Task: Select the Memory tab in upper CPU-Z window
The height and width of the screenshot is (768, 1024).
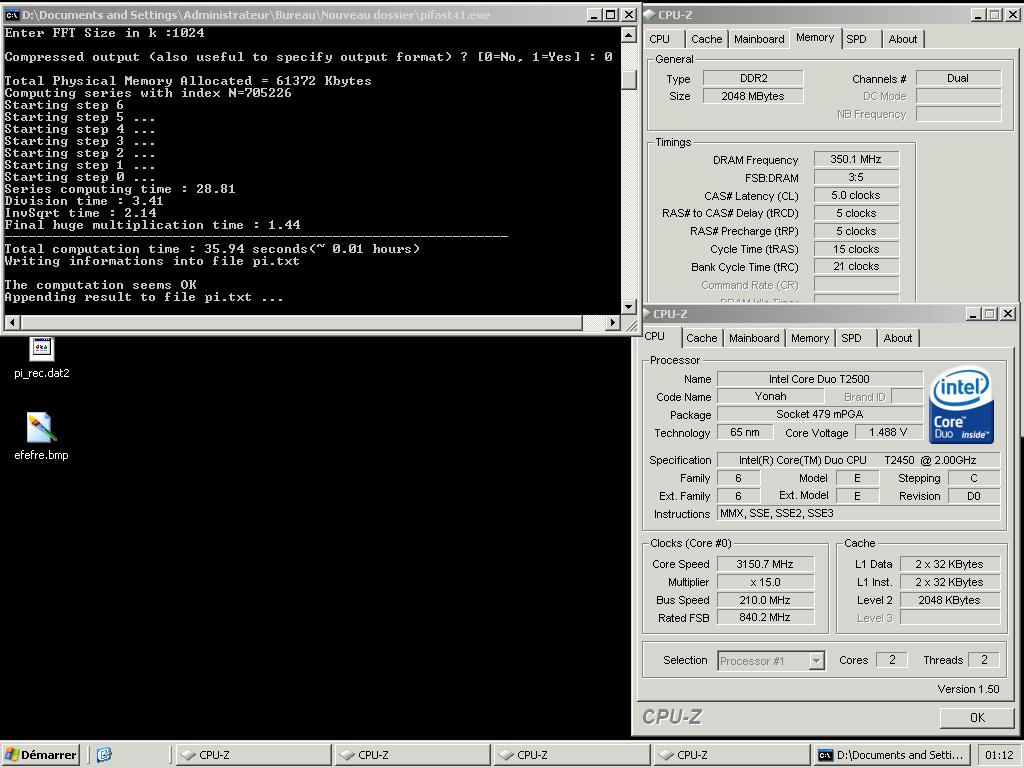Action: point(815,38)
